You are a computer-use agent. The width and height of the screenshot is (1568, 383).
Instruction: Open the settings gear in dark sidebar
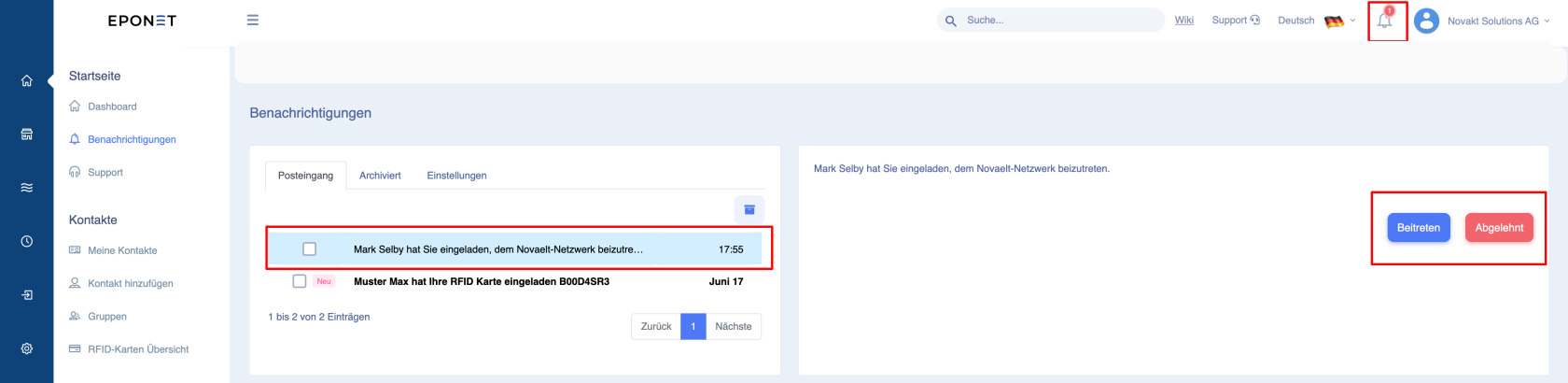point(26,348)
